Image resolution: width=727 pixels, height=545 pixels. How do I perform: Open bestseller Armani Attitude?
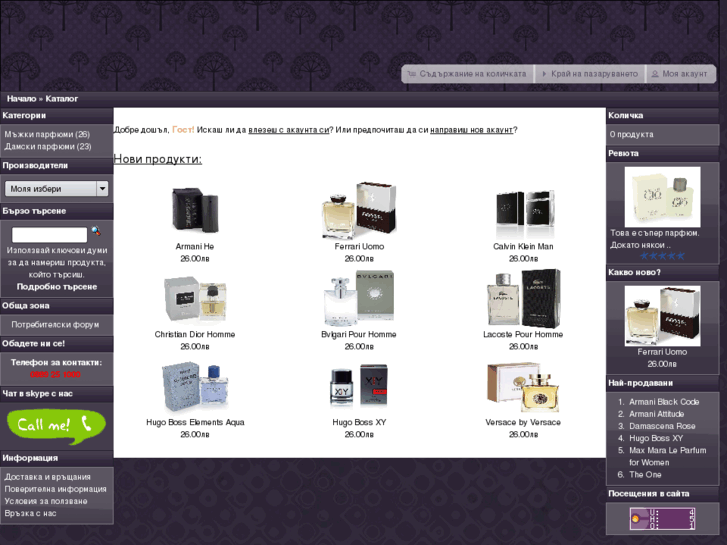(x=657, y=414)
